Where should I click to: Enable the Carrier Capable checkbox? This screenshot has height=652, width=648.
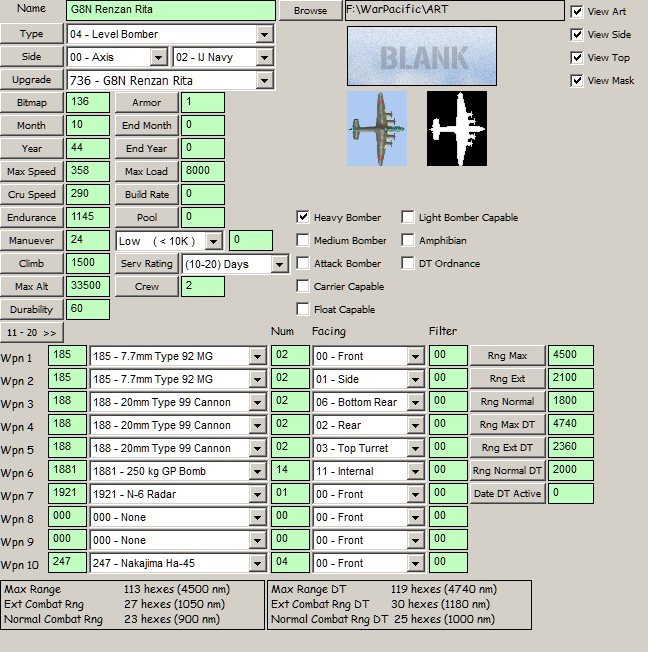[303, 286]
